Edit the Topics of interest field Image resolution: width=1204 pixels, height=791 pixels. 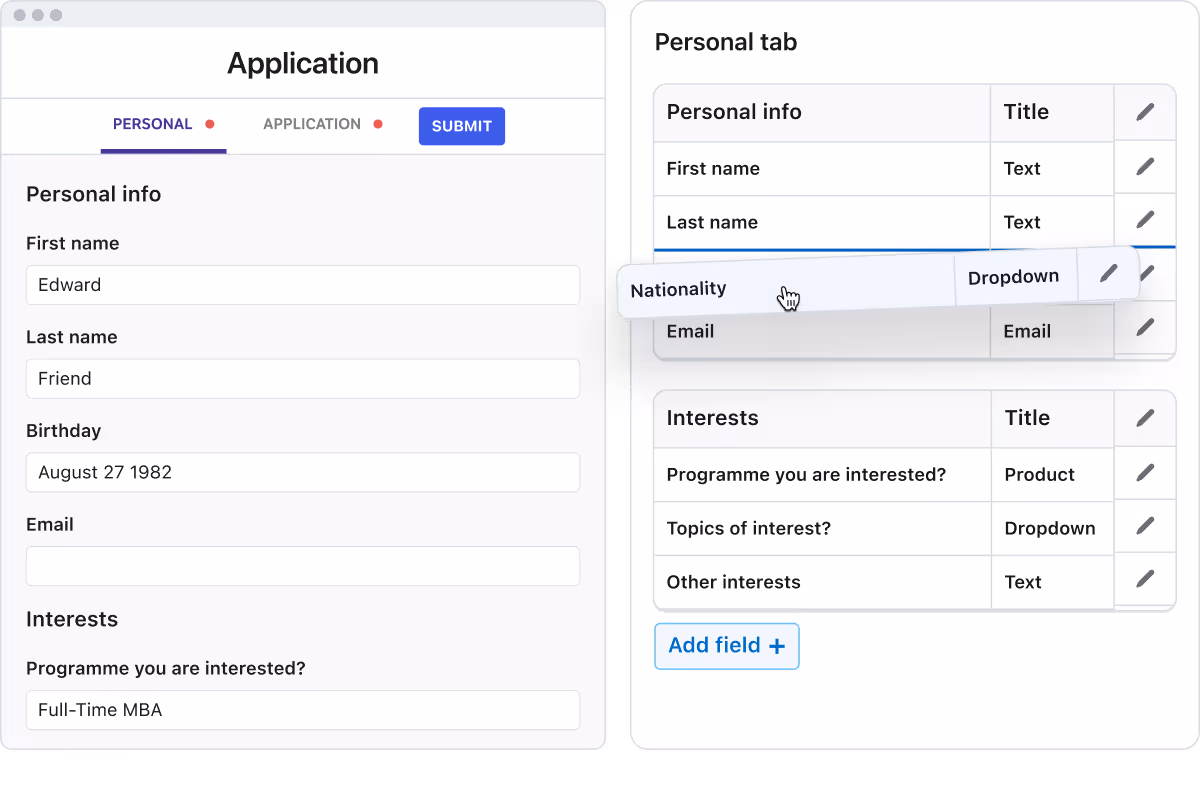[1144, 528]
